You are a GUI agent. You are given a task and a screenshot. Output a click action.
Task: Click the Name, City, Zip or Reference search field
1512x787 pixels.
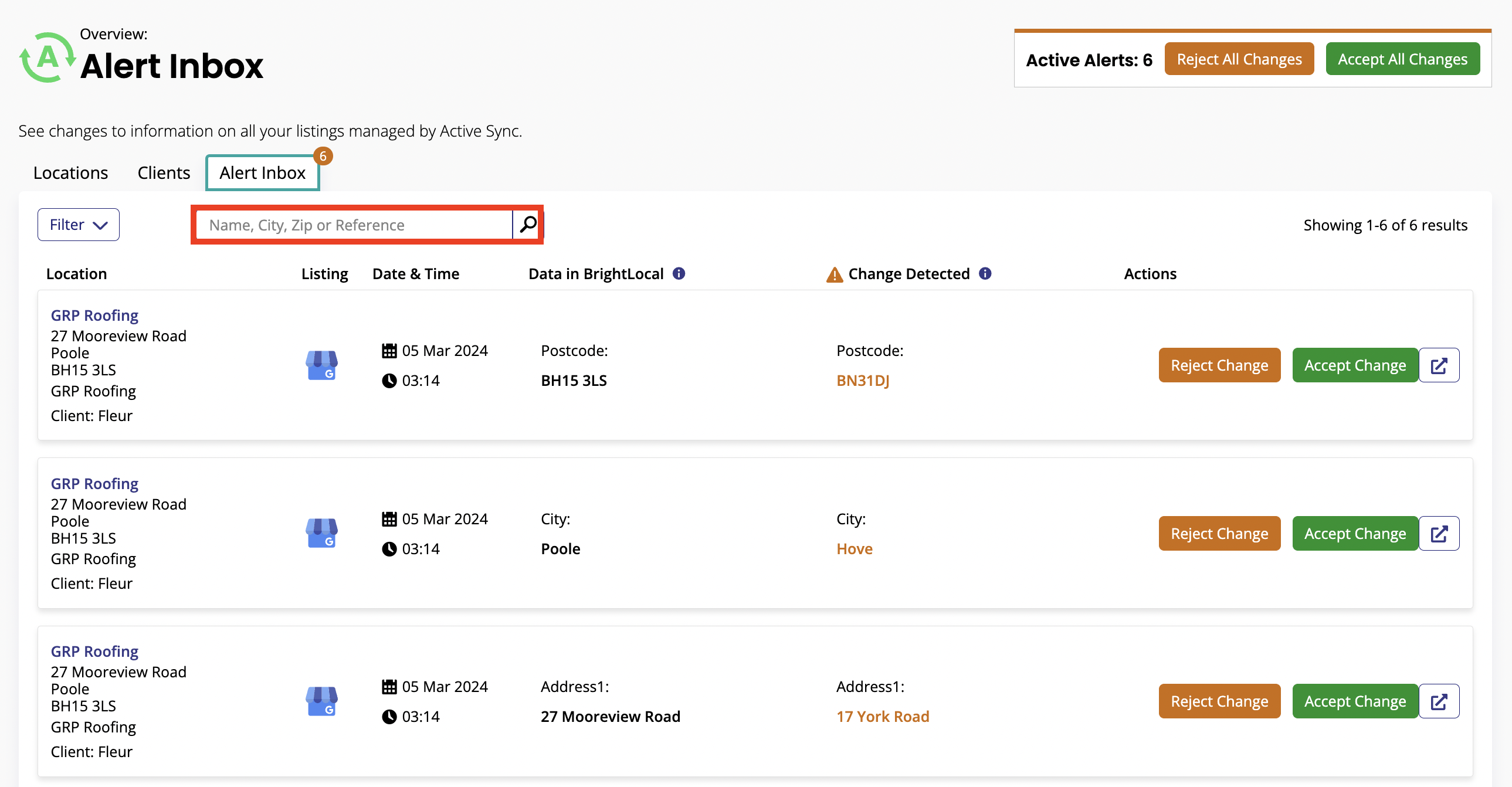tap(352, 224)
